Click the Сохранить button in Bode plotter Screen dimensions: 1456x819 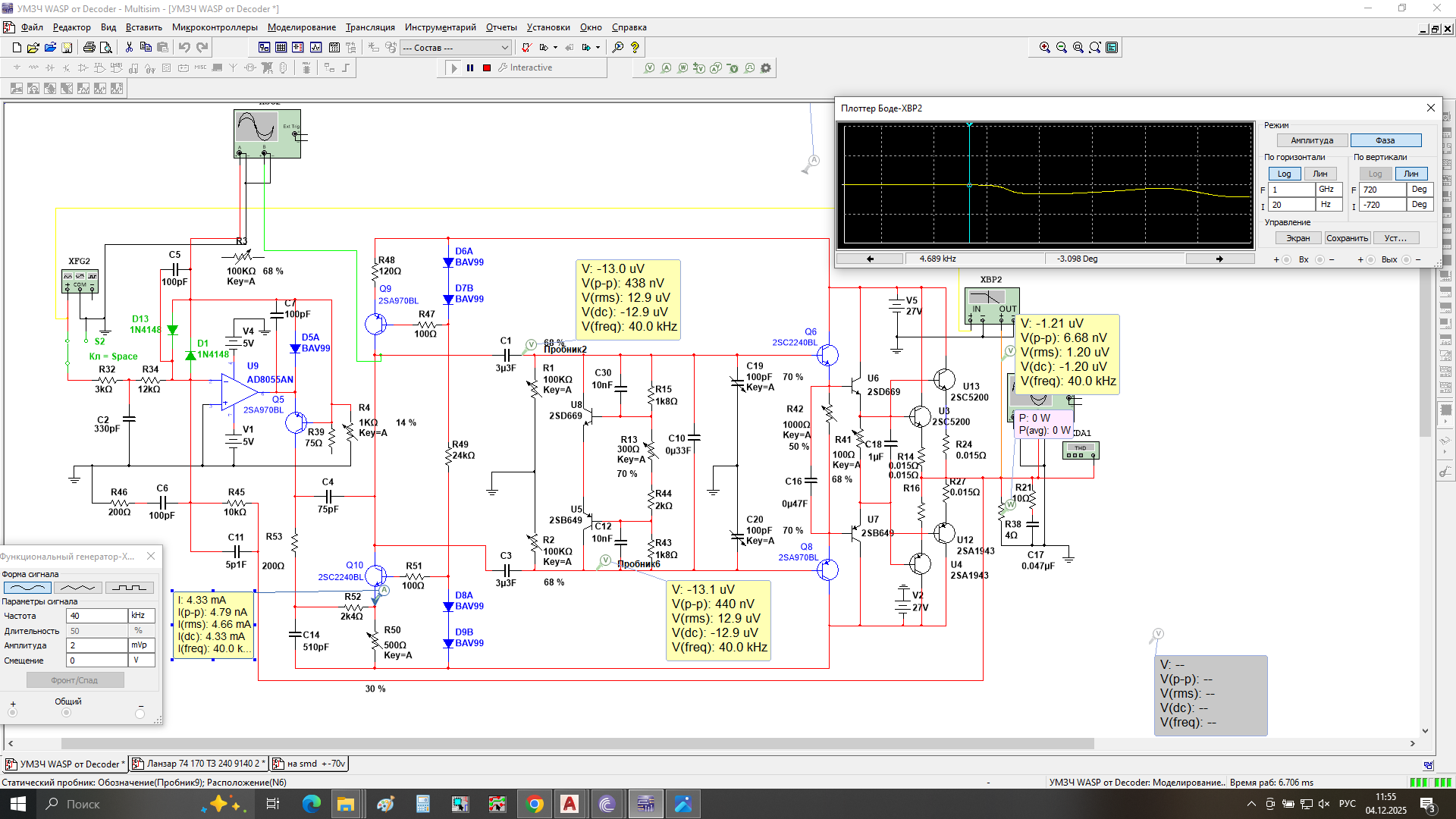(x=1347, y=238)
